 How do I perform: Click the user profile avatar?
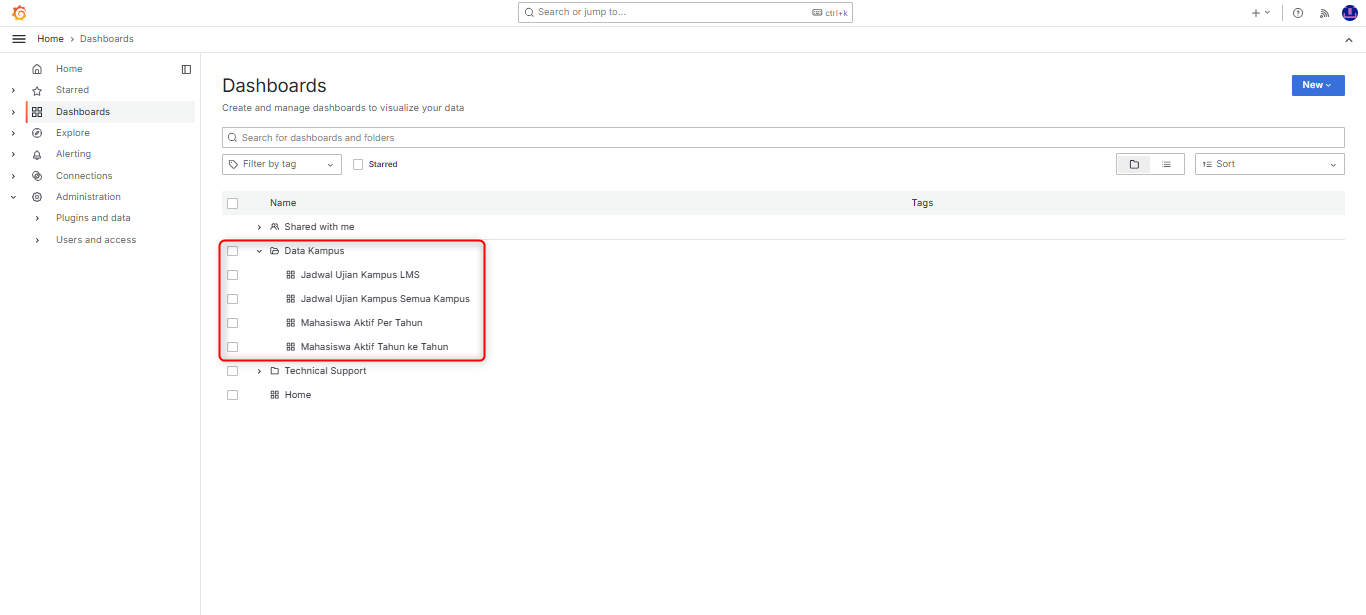click(1349, 13)
